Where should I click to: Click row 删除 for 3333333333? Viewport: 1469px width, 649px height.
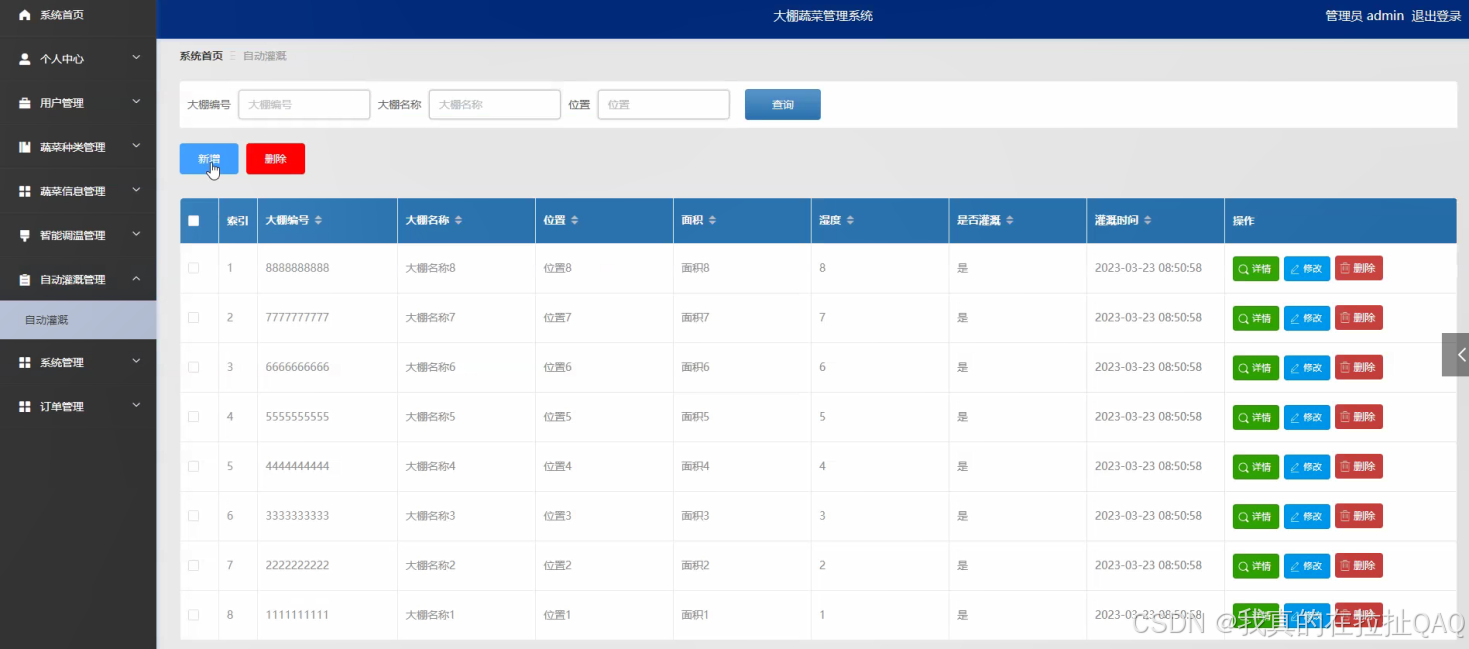click(x=1359, y=516)
